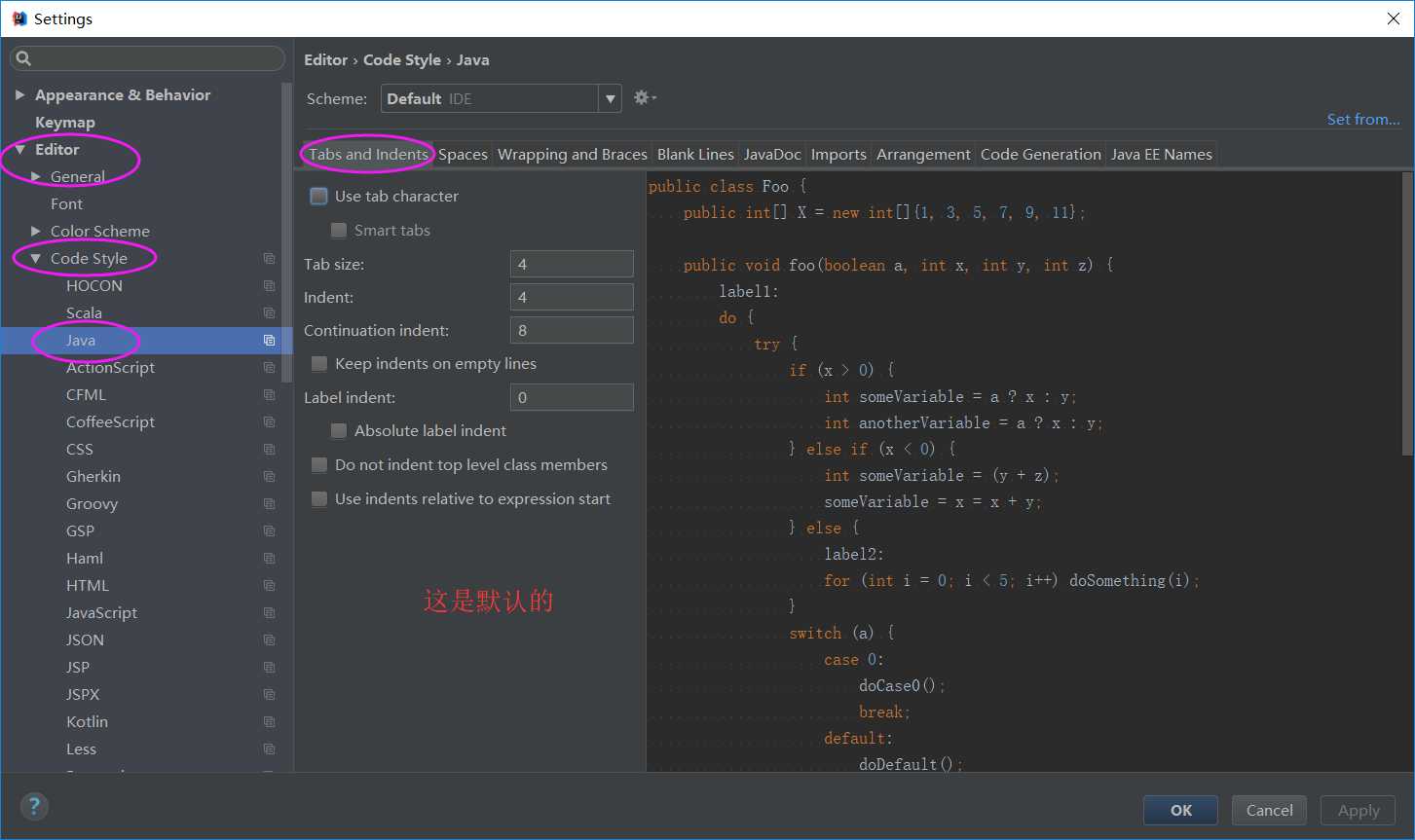Click the Tab size input field
Screen dimensions: 1415x840
(572, 264)
